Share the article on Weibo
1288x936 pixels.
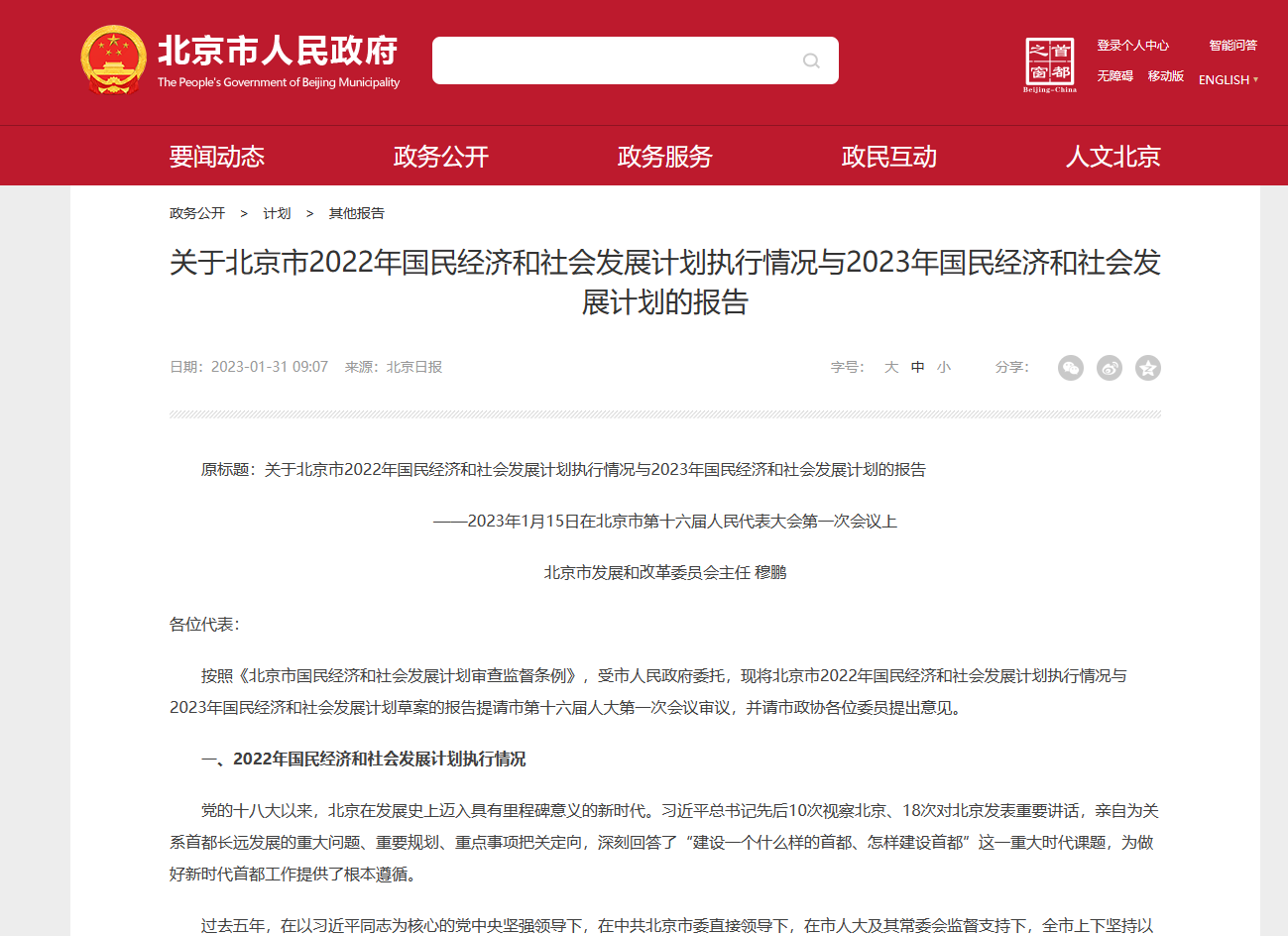point(1110,368)
